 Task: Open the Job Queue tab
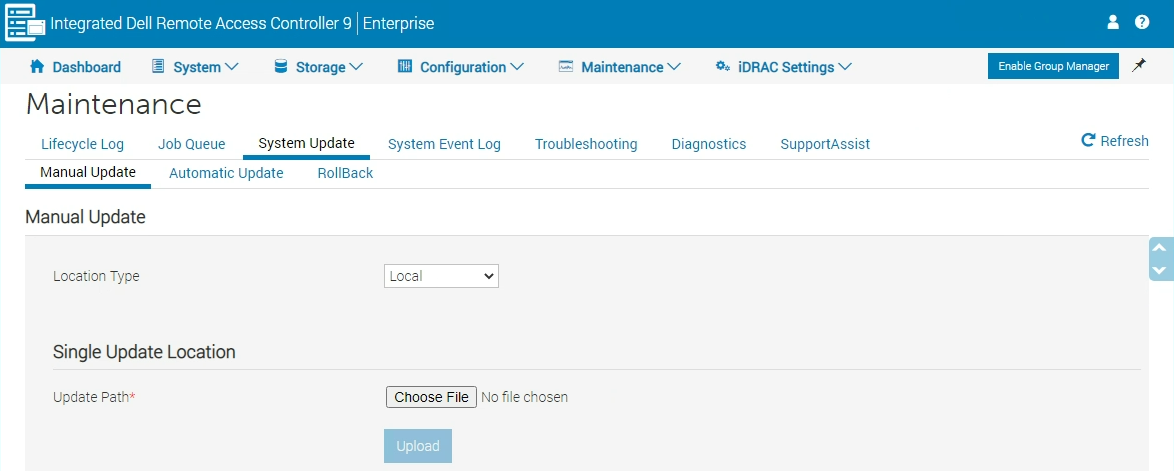pyautogui.click(x=191, y=144)
